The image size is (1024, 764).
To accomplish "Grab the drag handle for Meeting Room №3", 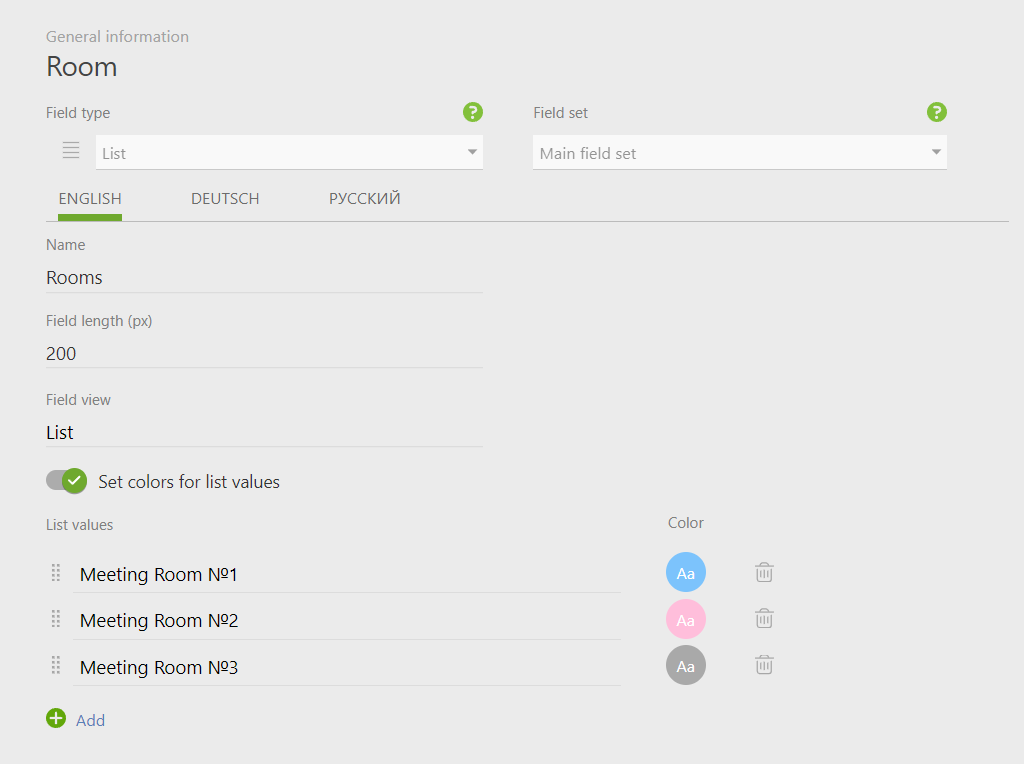I will [56, 665].
